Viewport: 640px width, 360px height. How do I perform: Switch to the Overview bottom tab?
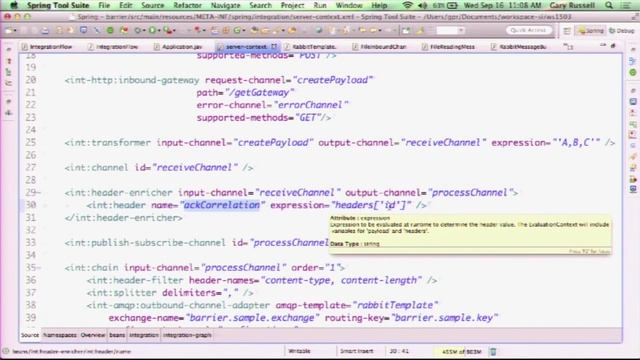tap(93, 335)
